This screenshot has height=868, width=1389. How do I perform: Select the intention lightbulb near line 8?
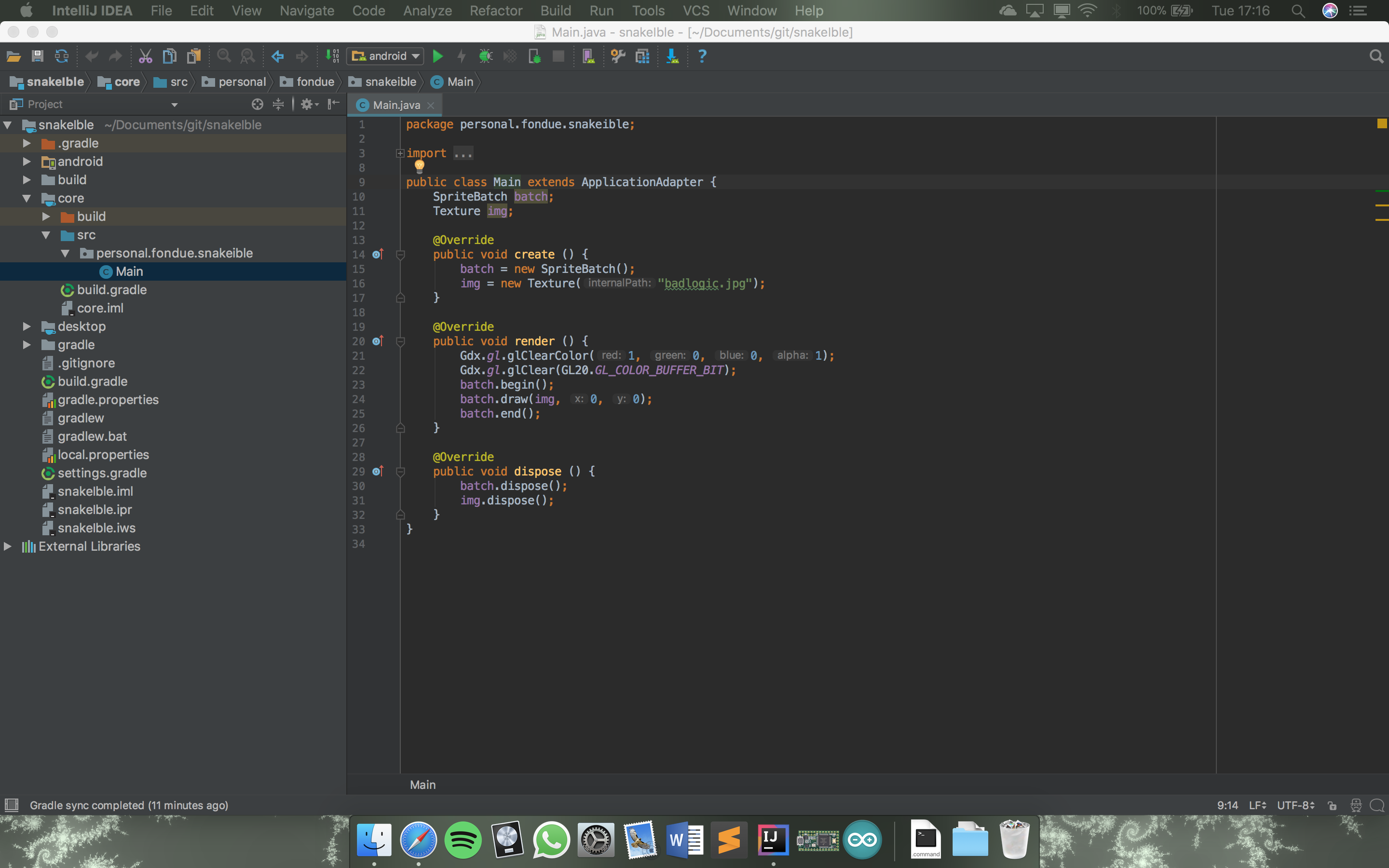[x=420, y=167]
